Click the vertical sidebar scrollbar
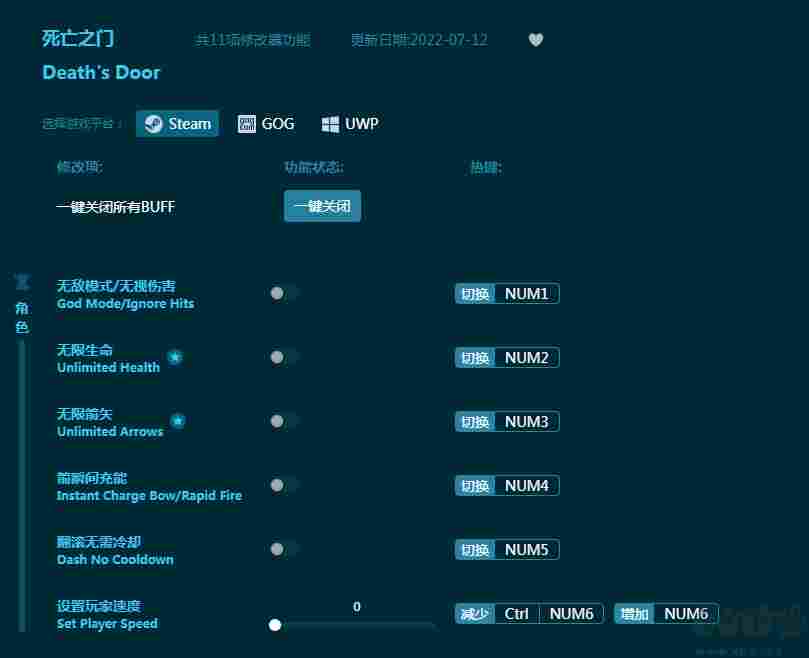The height and width of the screenshot is (658, 809). 22,485
